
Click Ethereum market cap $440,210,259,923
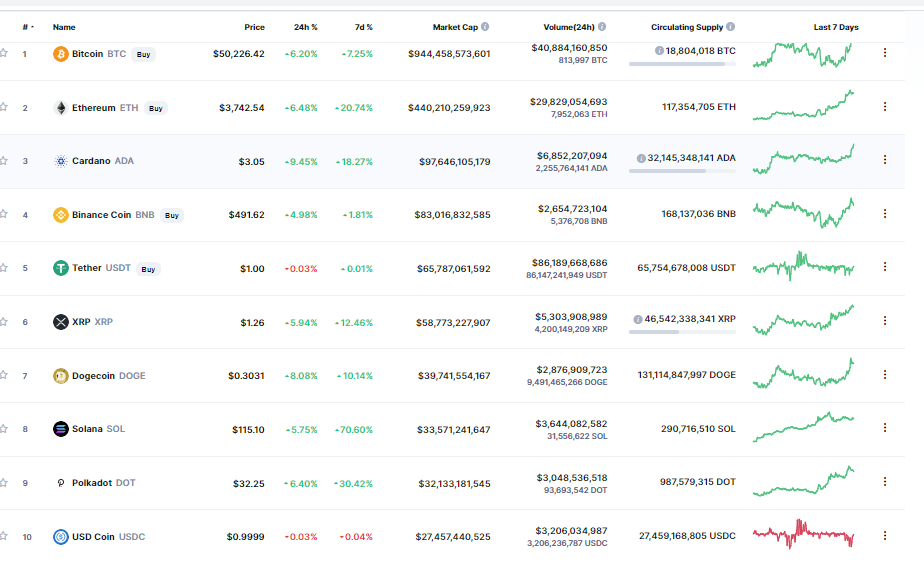pyautogui.click(x=449, y=108)
